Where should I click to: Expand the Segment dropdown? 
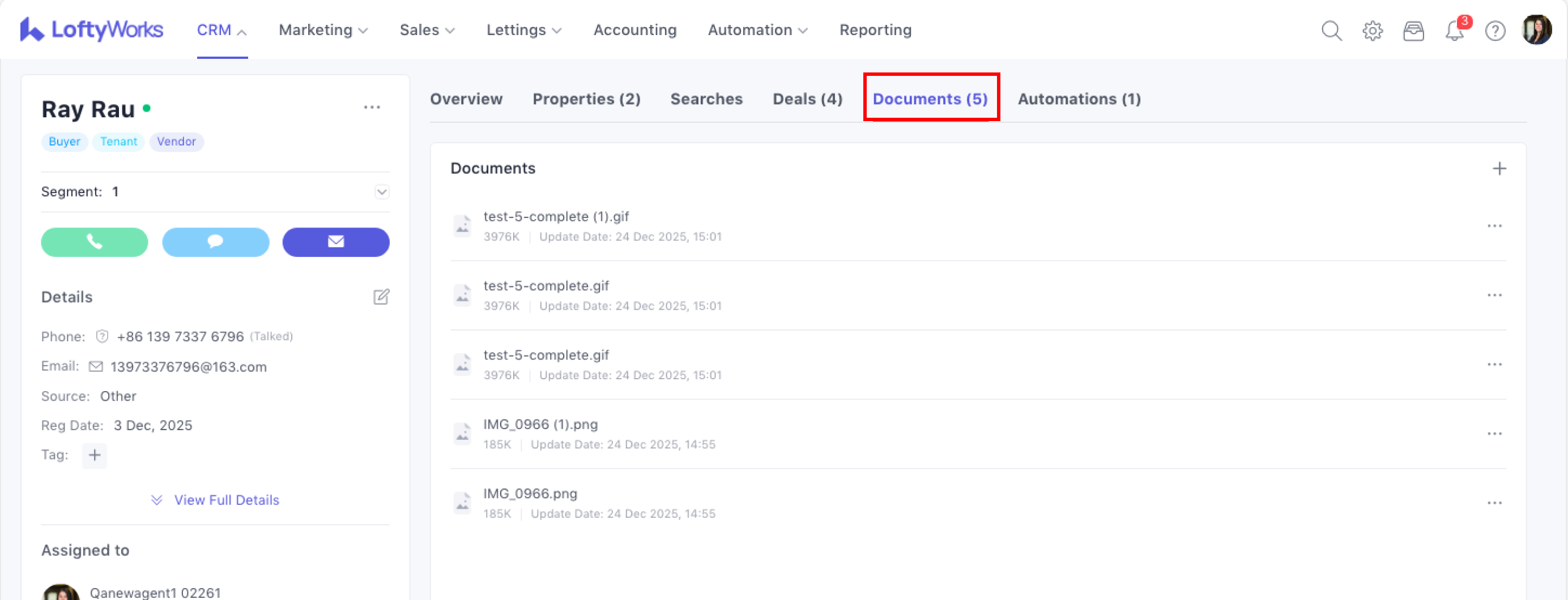tap(382, 192)
